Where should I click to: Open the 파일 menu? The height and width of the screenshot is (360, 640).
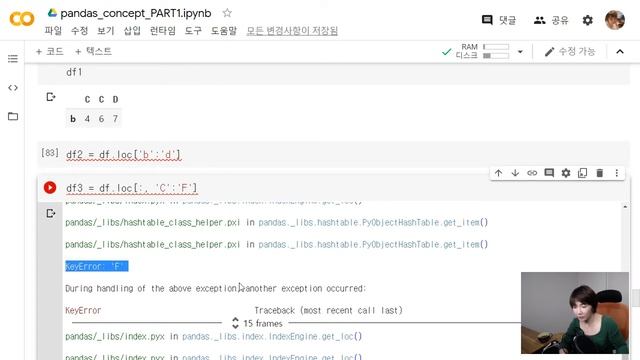tap(53, 31)
